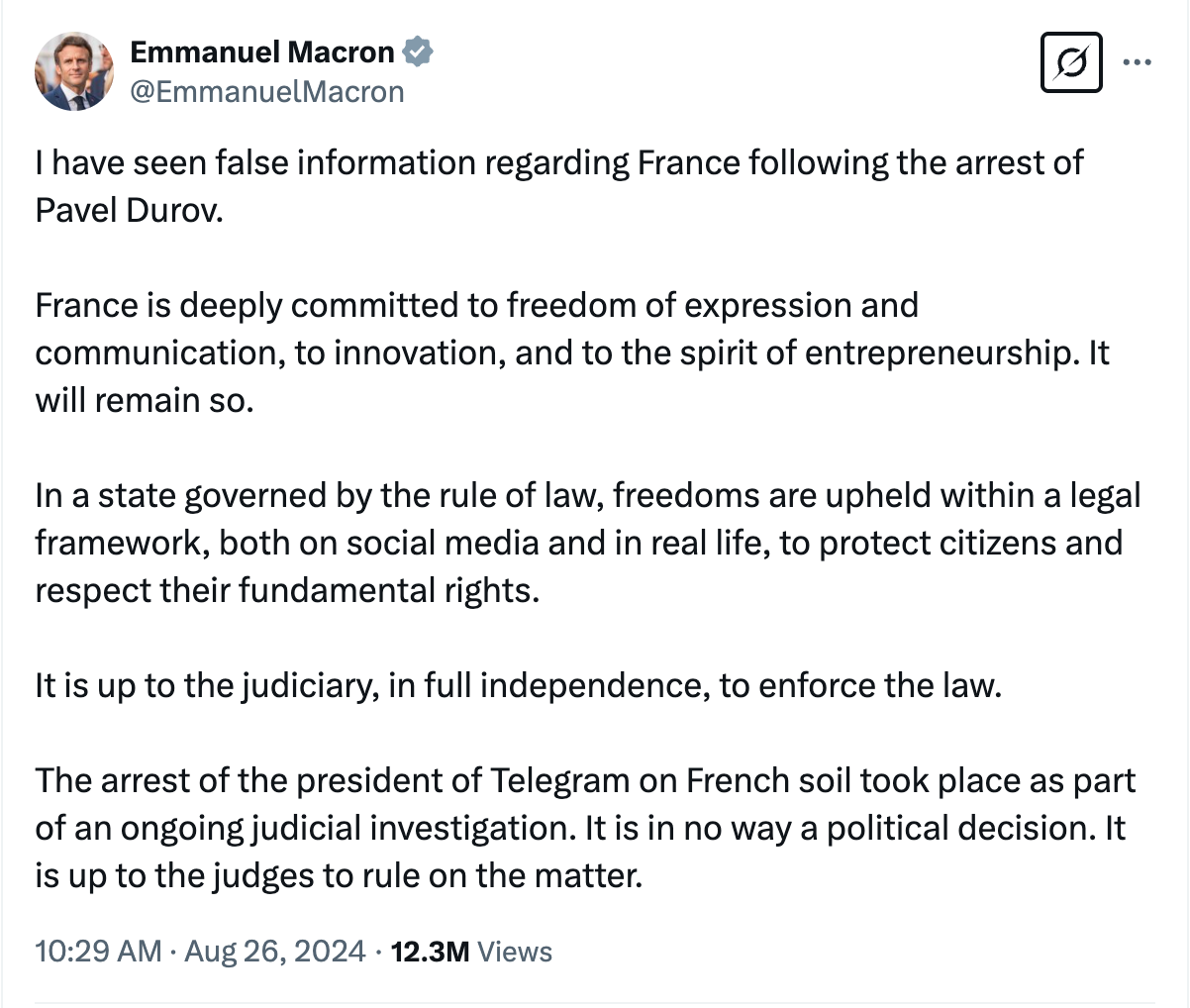Click the bolded 12.3M view count
The width and height of the screenshot is (1190, 1008).
(x=428, y=950)
